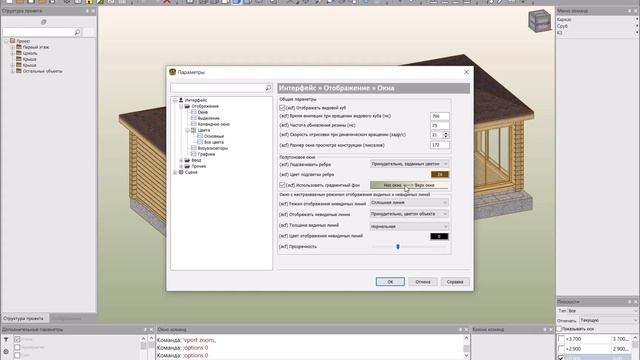The width and height of the screenshot is (640, 360).
Task: Open the Толщина видимых линий dropdown
Action: [409, 227]
